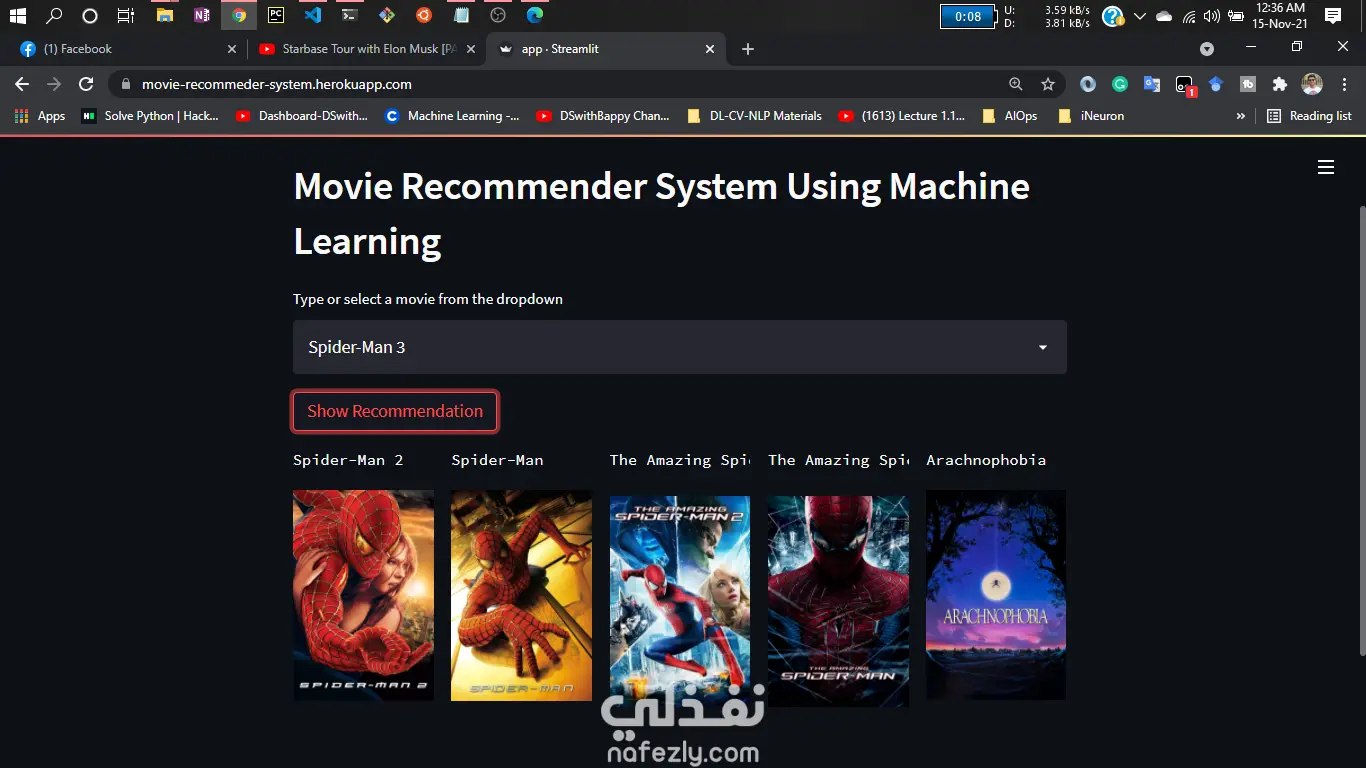1366x768 pixels.
Task: Open Visual Studio Code from taskbar
Action: point(312,15)
